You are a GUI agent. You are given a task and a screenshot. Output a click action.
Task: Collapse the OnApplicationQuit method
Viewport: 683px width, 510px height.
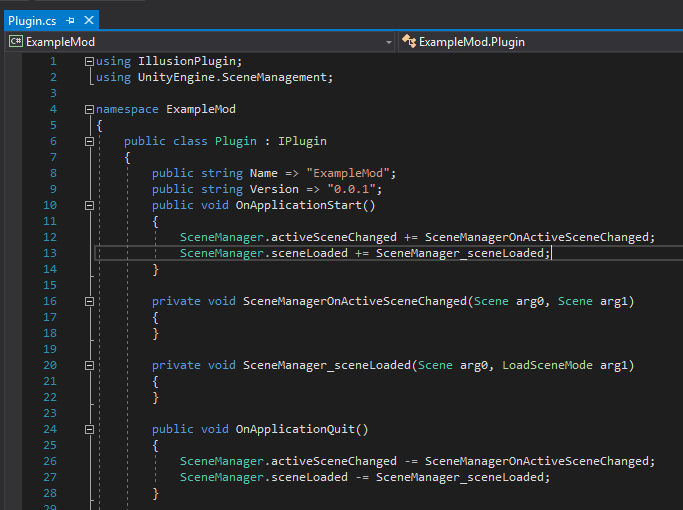click(89, 429)
